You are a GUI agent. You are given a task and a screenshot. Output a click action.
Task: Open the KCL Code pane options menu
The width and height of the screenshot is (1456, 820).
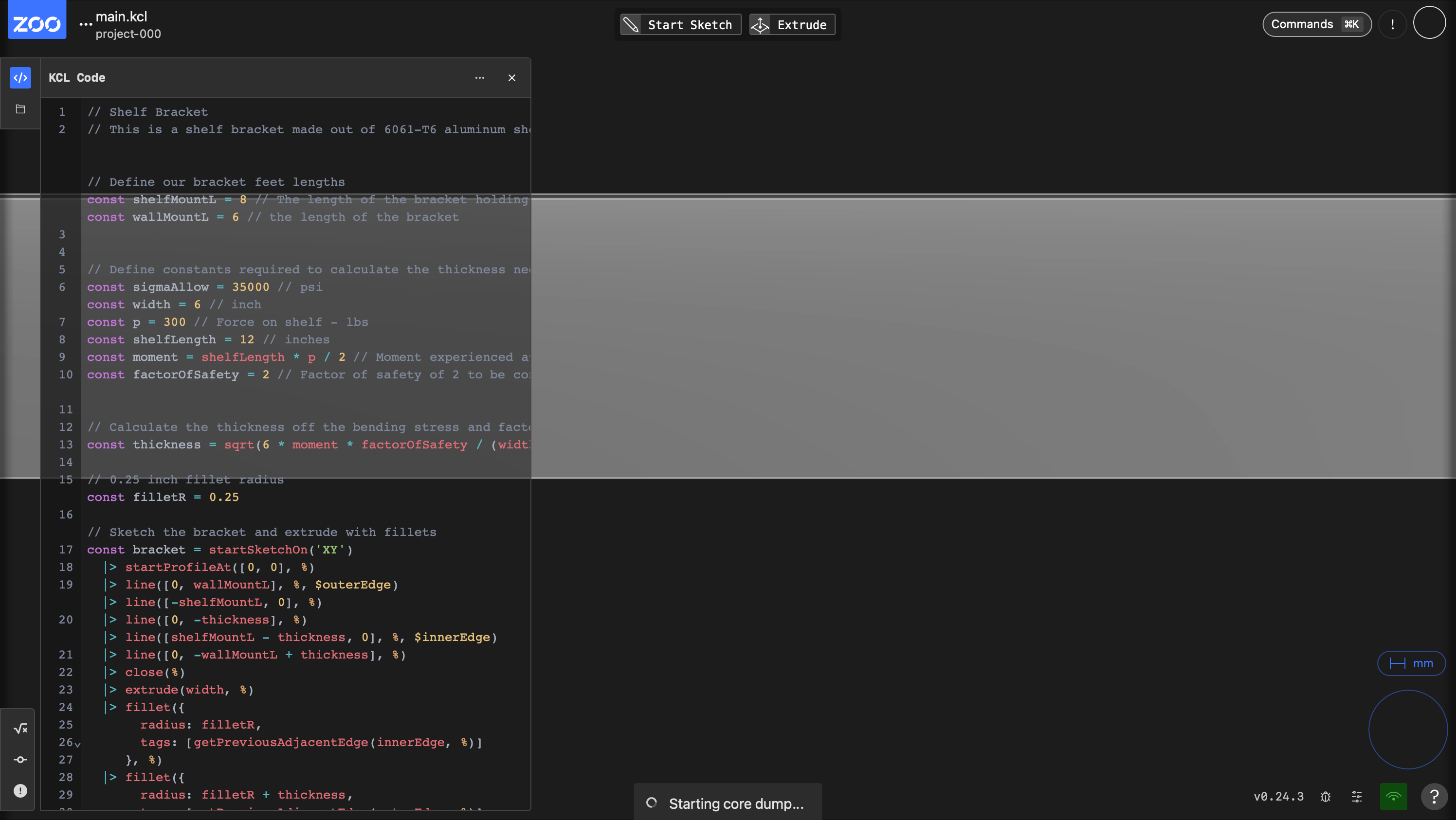pyautogui.click(x=479, y=78)
